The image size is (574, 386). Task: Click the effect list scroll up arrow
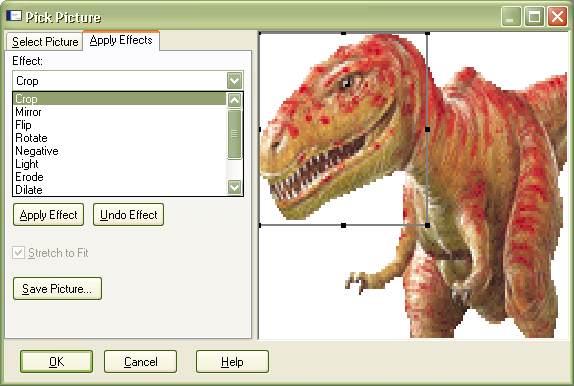(234, 100)
